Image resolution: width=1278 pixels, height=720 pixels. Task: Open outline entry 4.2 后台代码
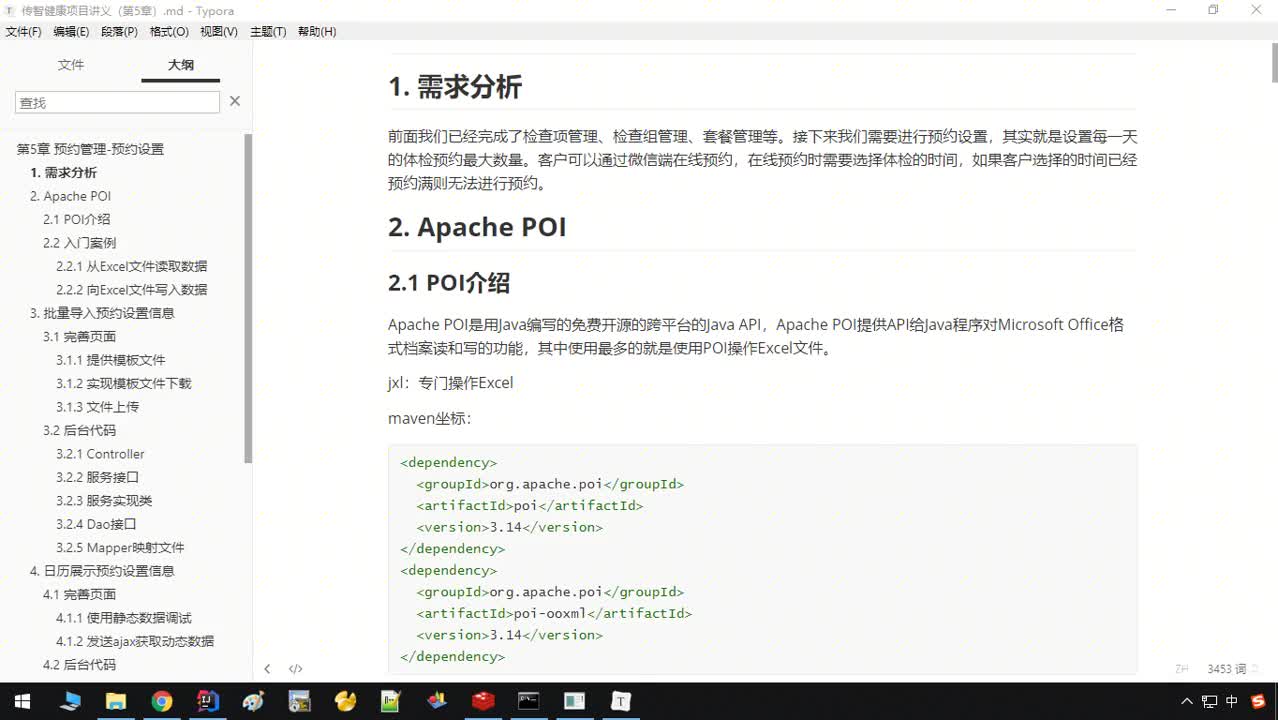79,665
